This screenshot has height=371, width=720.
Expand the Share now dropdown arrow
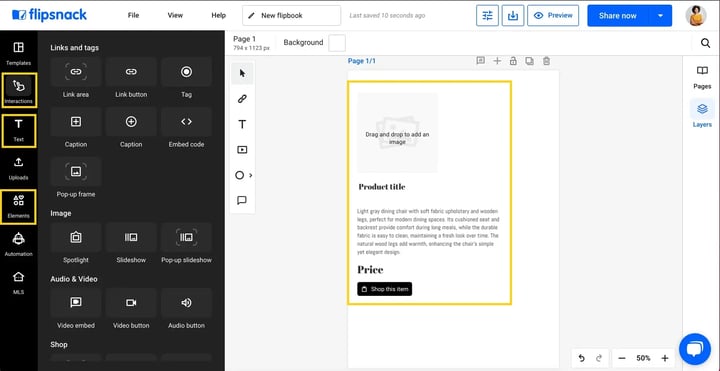[660, 16]
